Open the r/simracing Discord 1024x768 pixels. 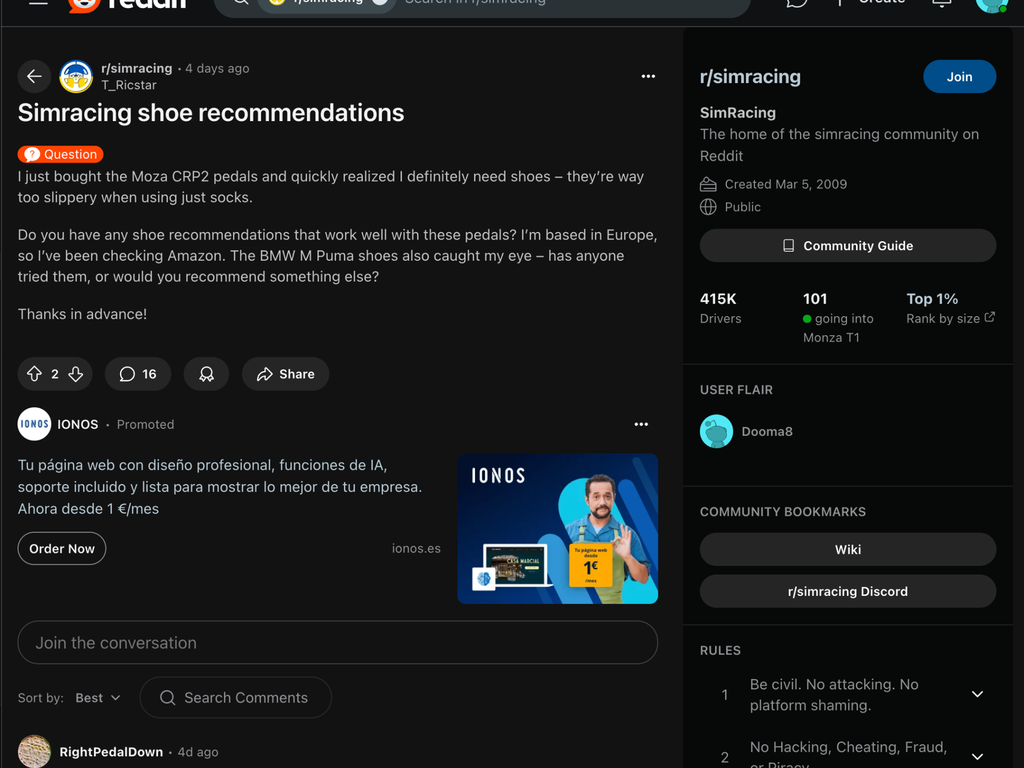click(x=847, y=591)
